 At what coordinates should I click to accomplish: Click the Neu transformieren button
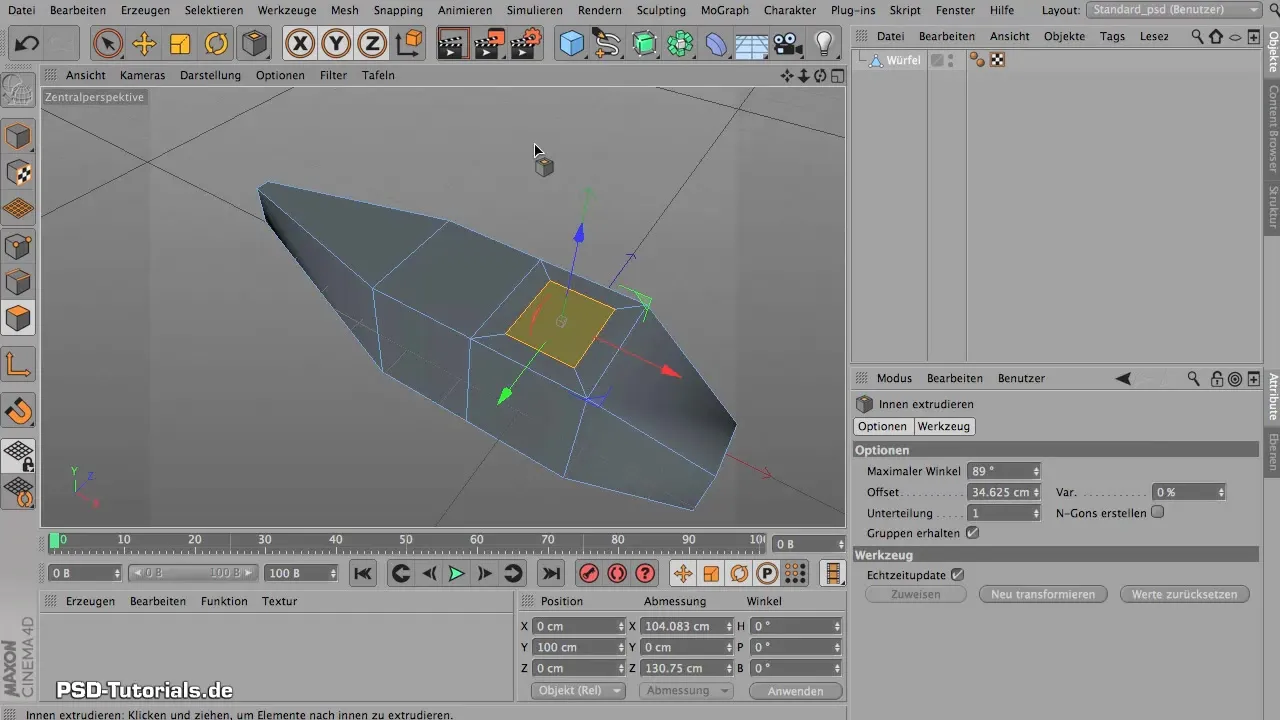[x=1043, y=594]
